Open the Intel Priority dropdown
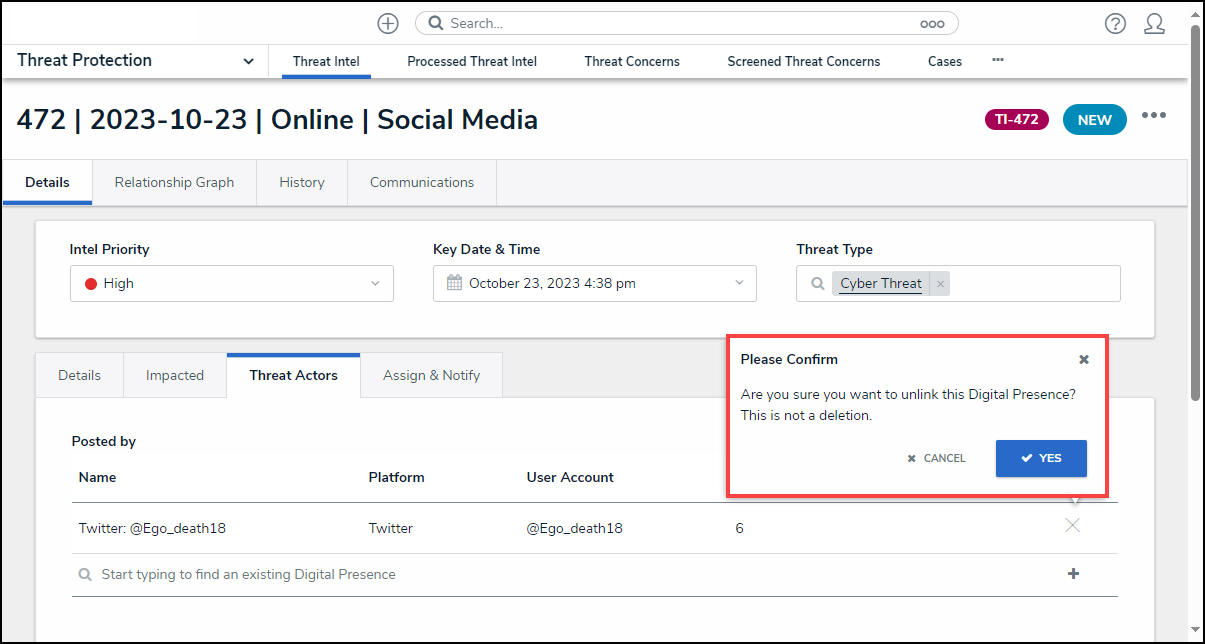Viewport: 1205px width, 644px height. coord(232,284)
